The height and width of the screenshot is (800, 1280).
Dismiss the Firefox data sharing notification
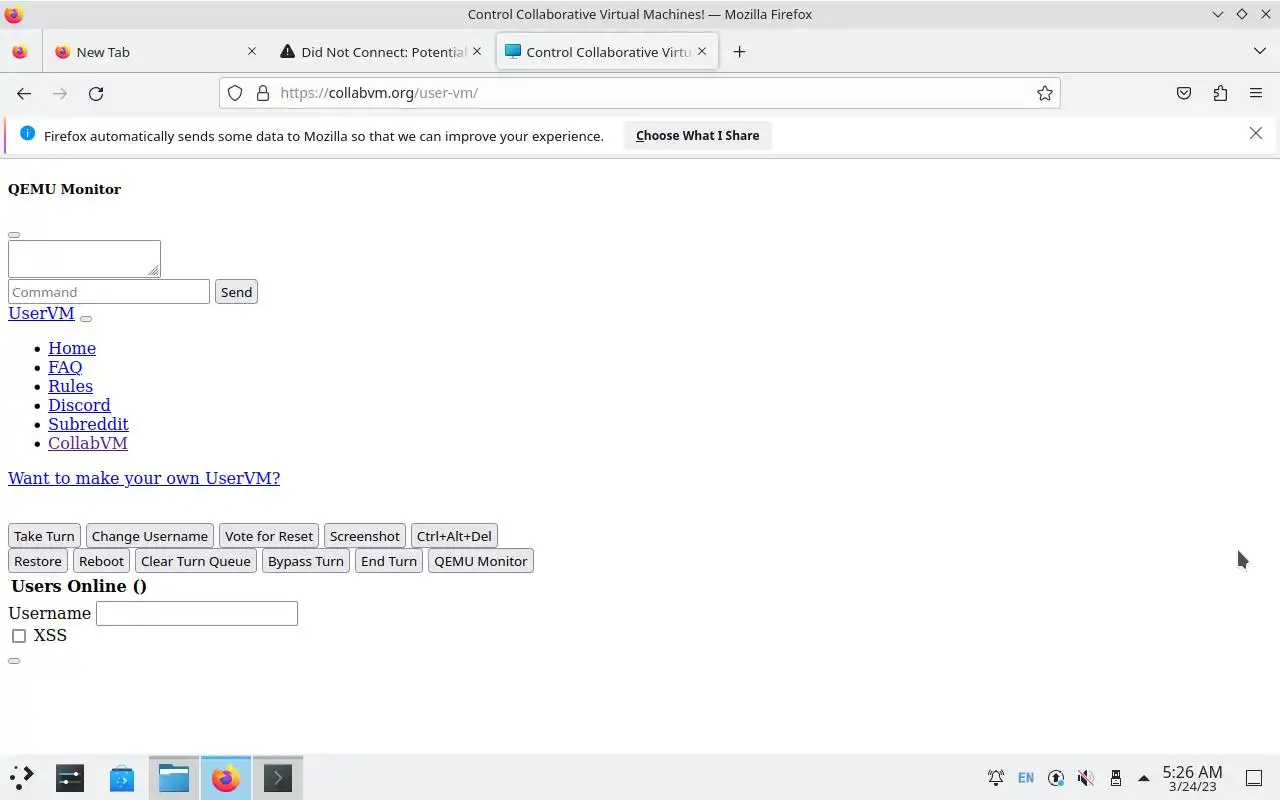click(1256, 133)
